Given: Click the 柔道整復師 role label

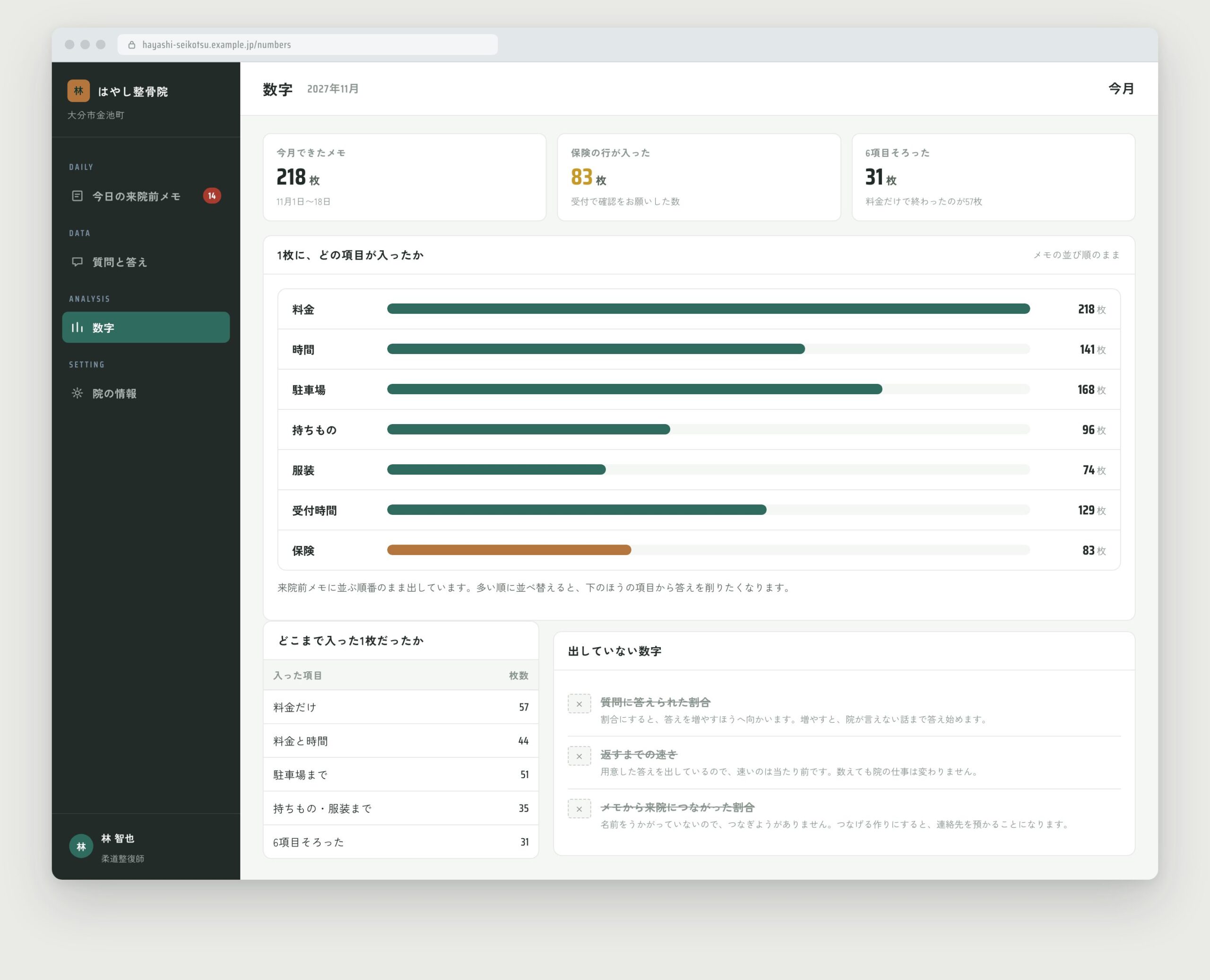Looking at the screenshot, I should 122,859.
